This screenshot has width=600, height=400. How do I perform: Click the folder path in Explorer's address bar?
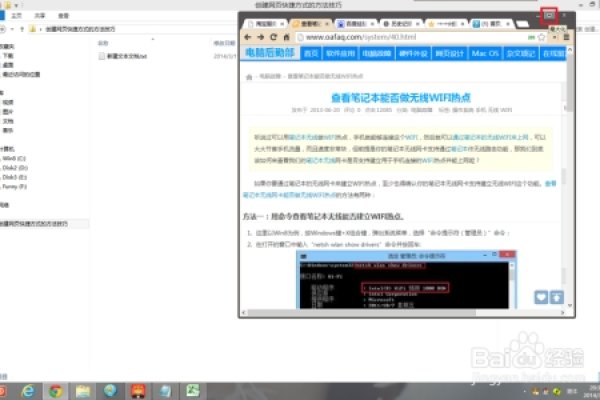[80, 29]
